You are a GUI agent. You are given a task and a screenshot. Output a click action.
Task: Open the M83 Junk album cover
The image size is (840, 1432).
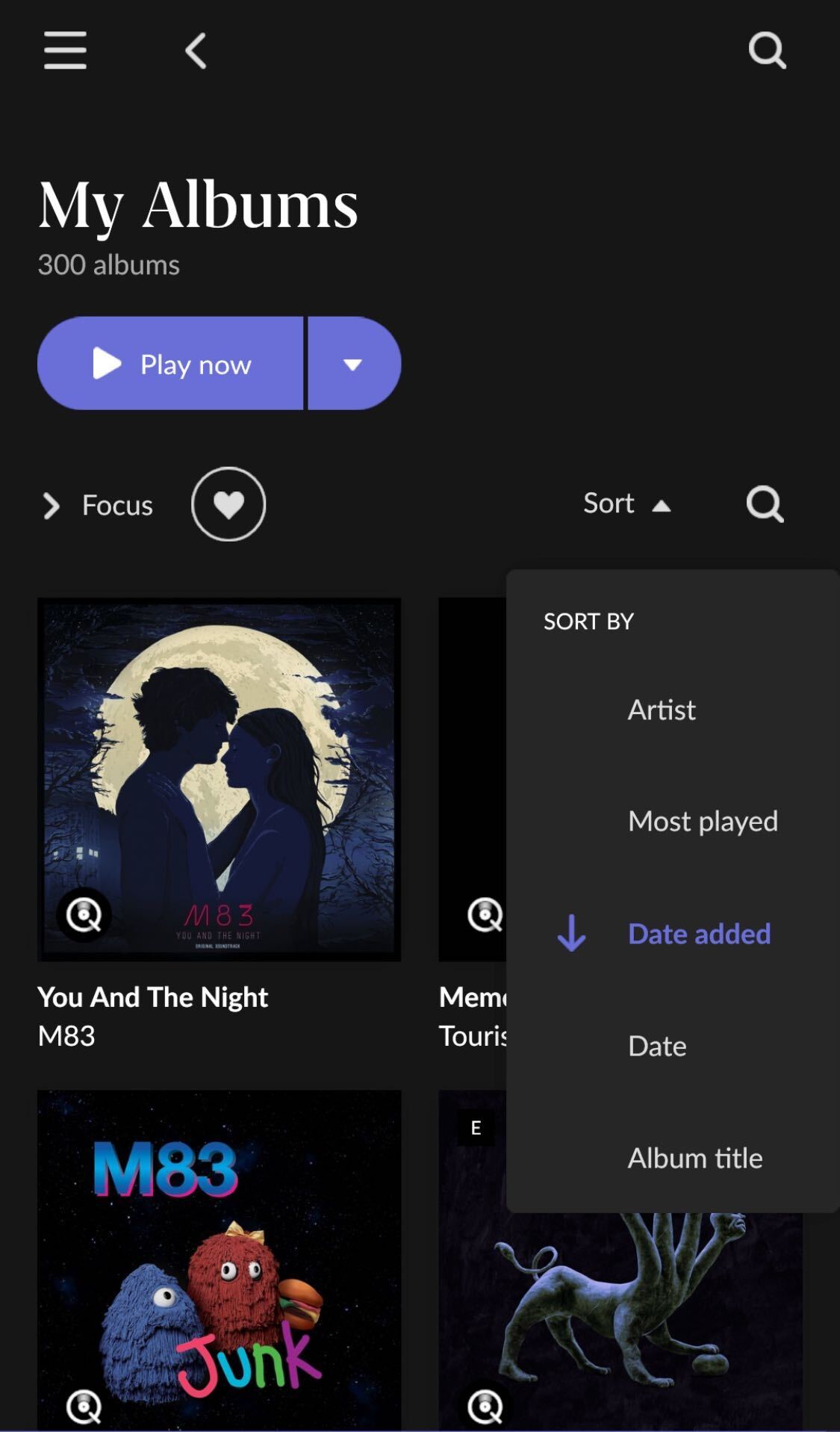[220, 1261]
